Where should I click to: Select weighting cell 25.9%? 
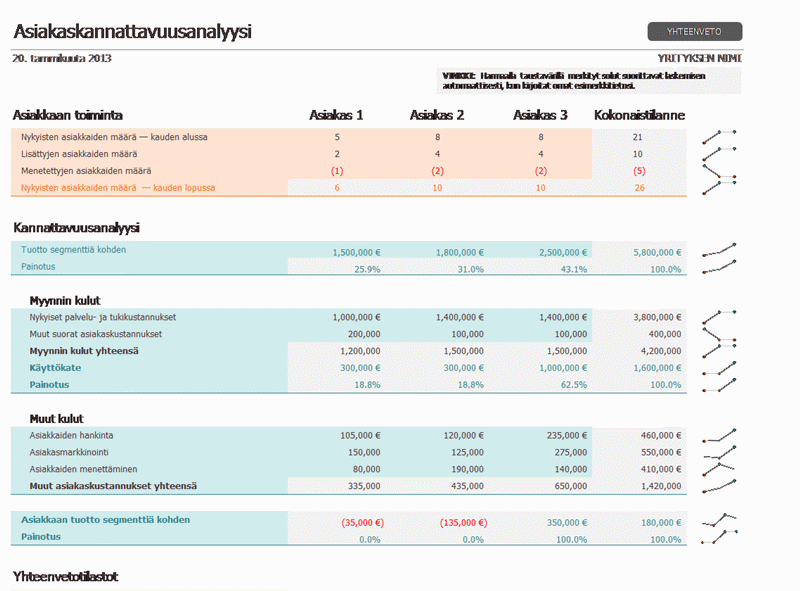(367, 269)
